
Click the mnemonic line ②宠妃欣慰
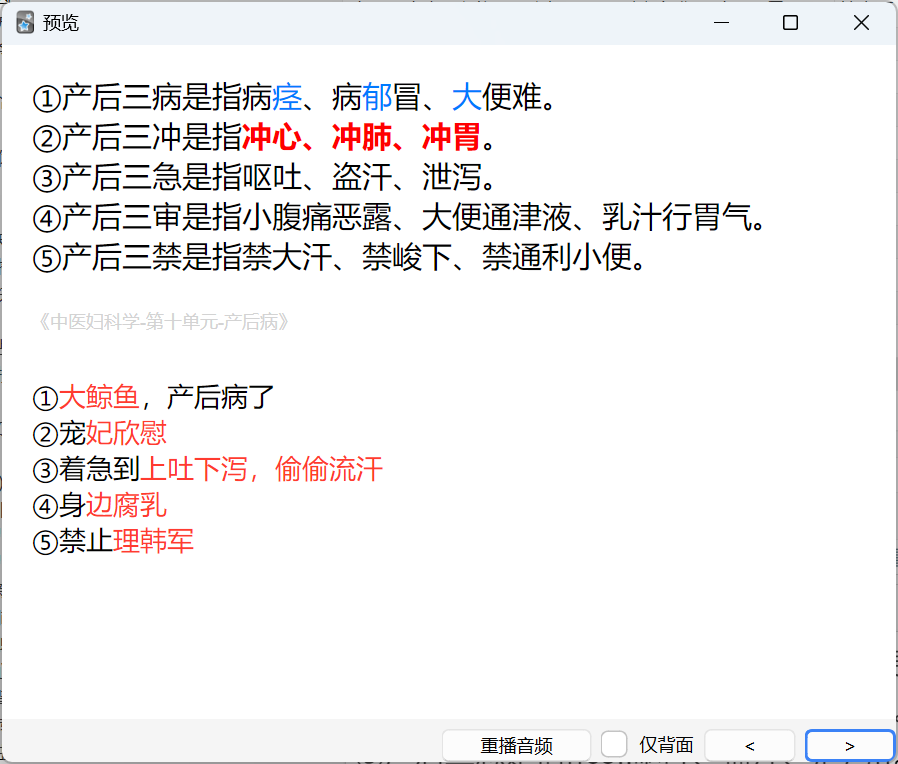pyautogui.click(x=100, y=433)
